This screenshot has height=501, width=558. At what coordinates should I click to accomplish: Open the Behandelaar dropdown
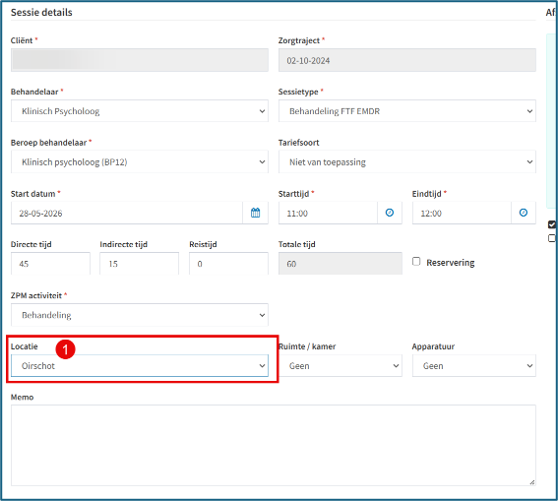coord(140,111)
